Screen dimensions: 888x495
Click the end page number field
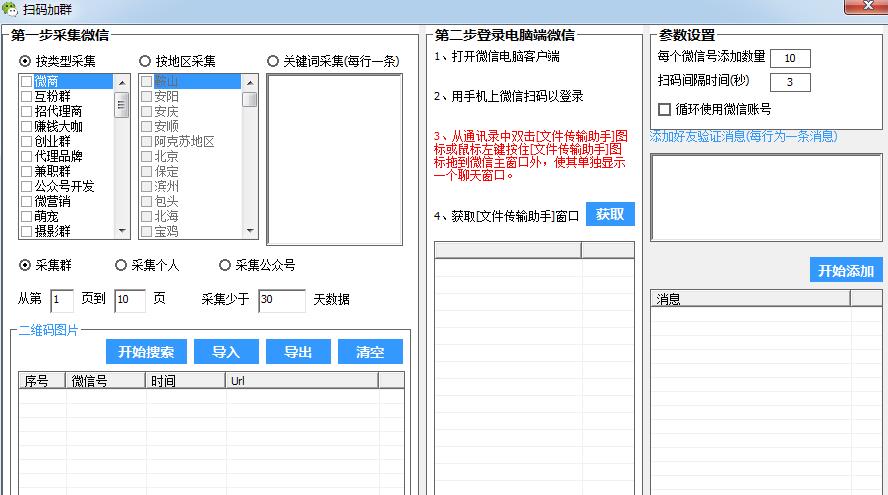(130, 300)
